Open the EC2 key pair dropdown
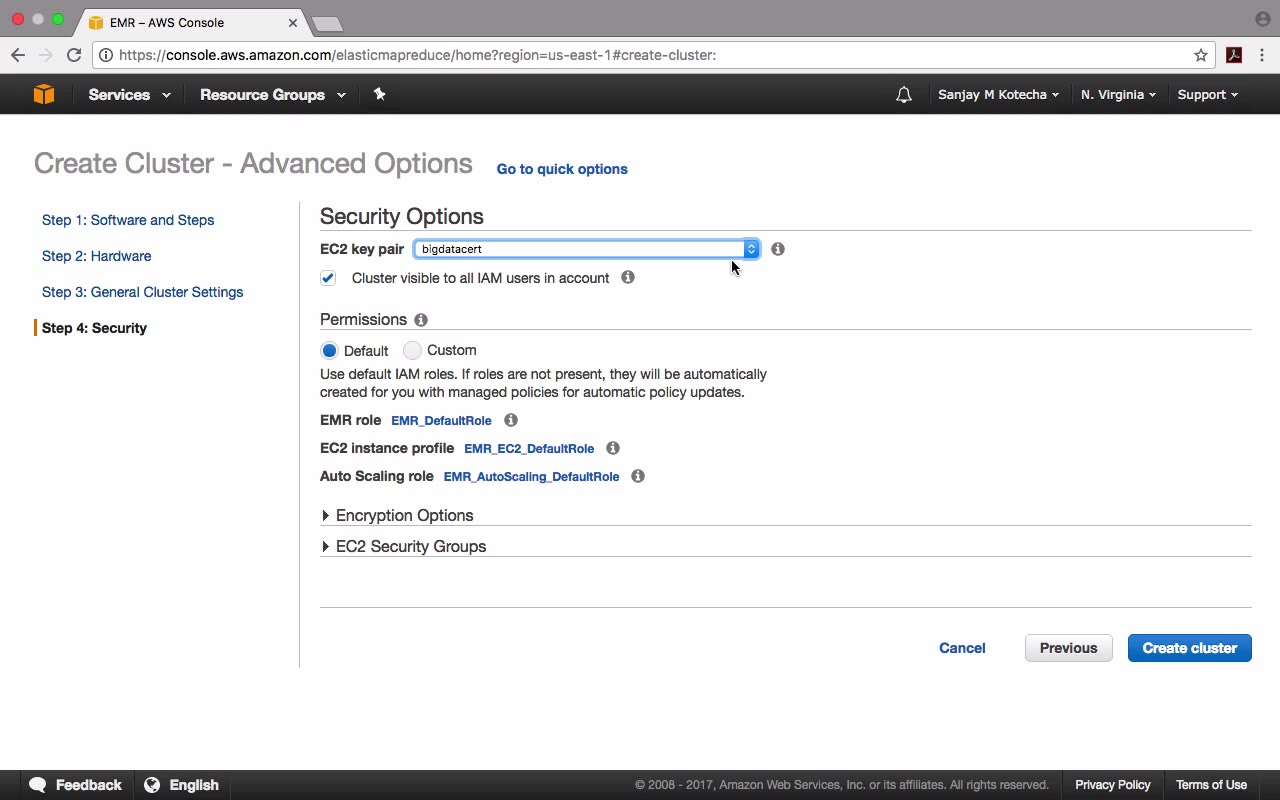This screenshot has height=800, width=1280. click(587, 249)
